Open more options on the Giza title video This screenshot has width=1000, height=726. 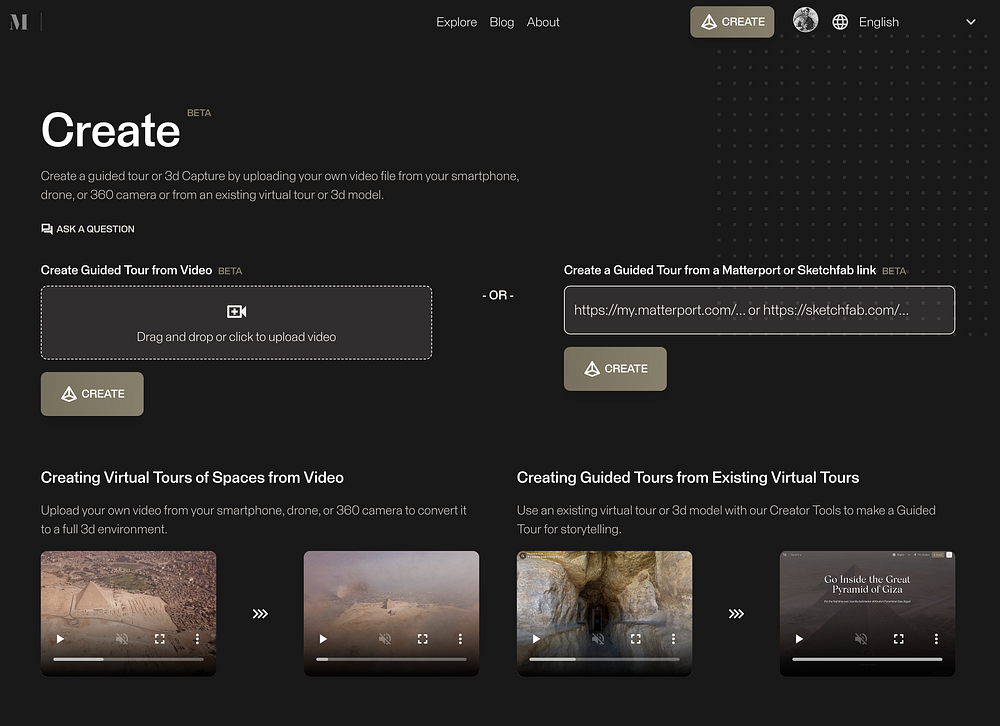click(x=936, y=639)
